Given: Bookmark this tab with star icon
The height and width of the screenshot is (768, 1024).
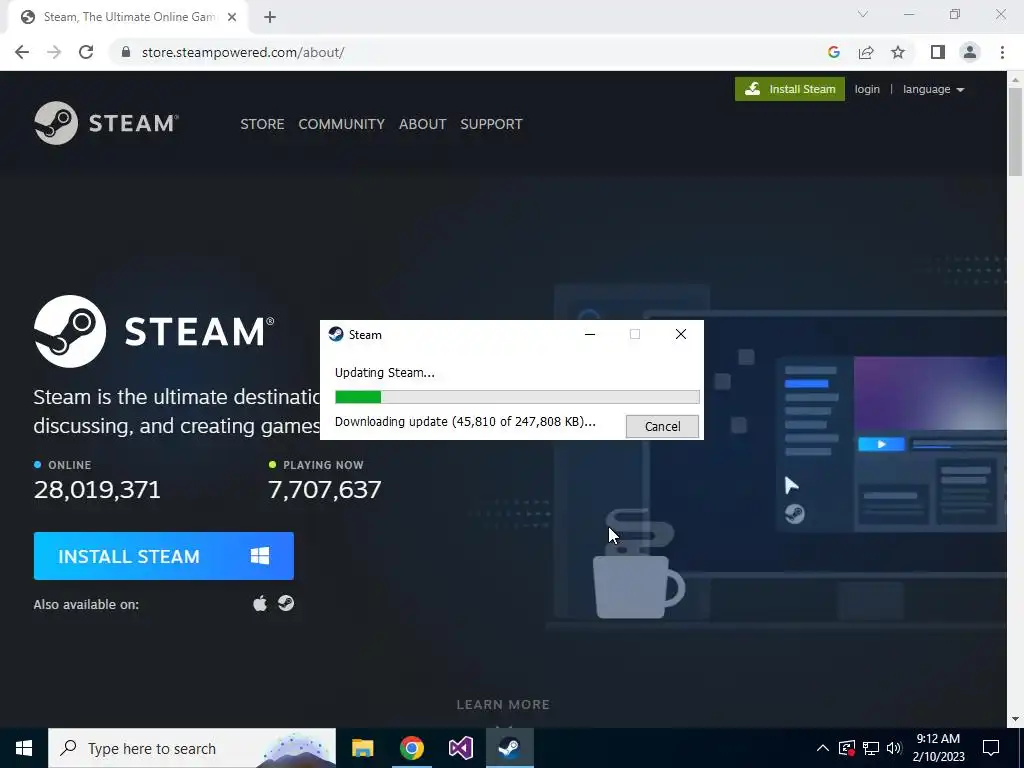Looking at the screenshot, I should pyautogui.click(x=898, y=52).
